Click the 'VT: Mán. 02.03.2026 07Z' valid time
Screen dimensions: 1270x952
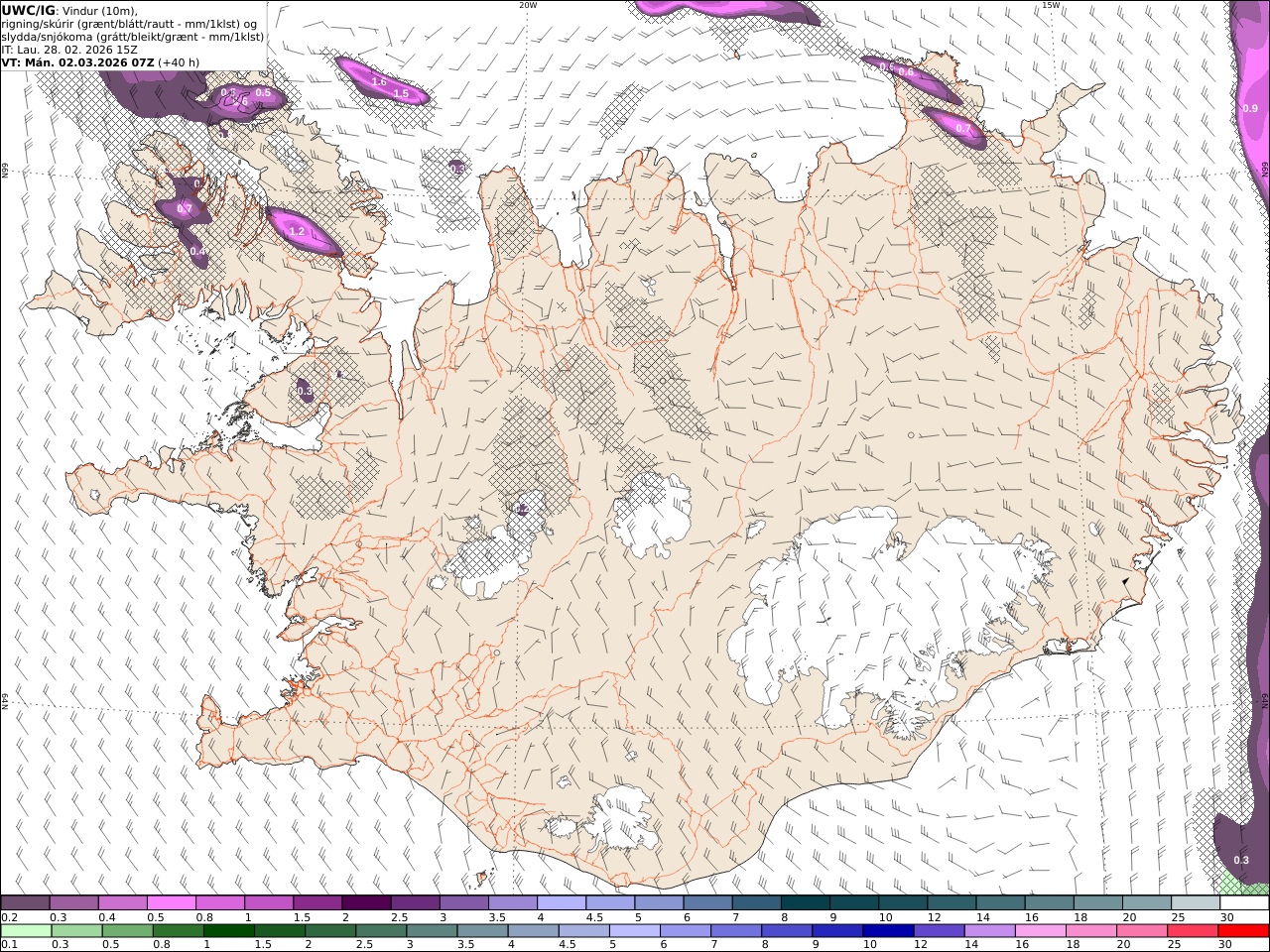coord(77,62)
